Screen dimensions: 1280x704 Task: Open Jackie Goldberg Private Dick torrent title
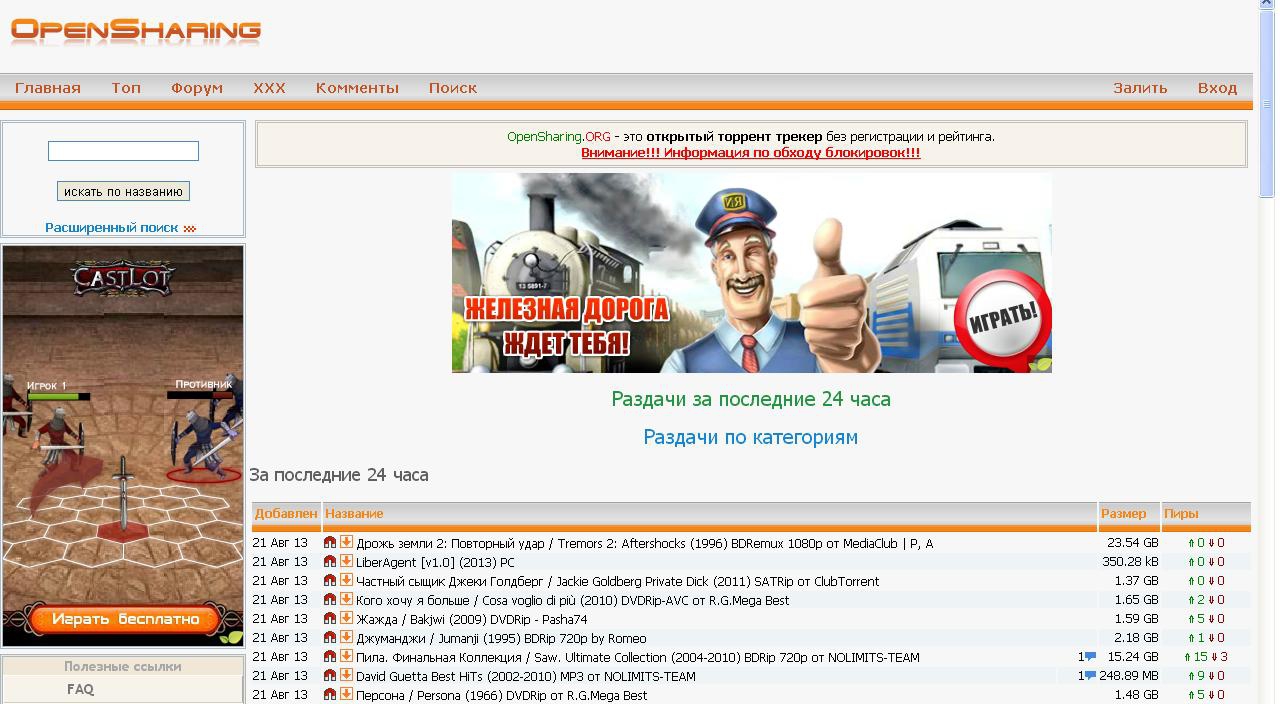pyautogui.click(x=618, y=581)
